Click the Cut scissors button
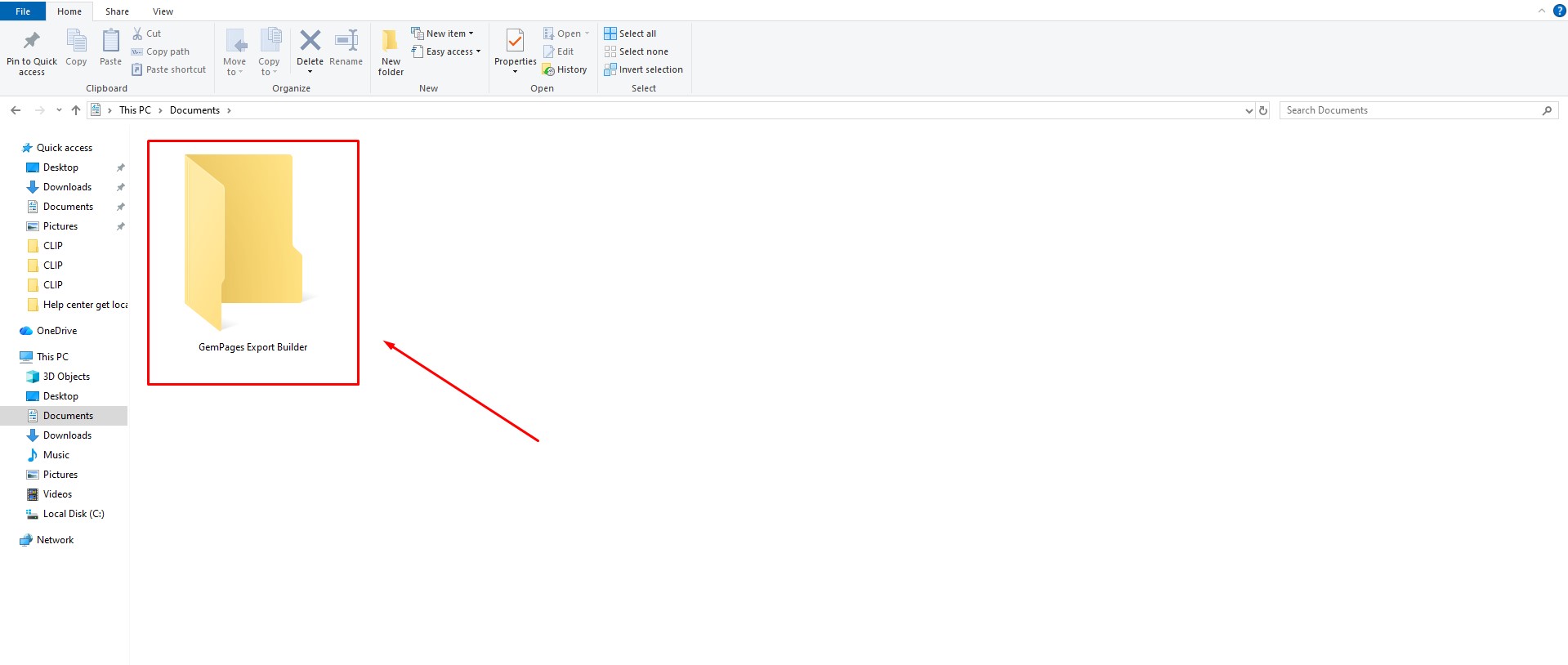 pos(147,33)
